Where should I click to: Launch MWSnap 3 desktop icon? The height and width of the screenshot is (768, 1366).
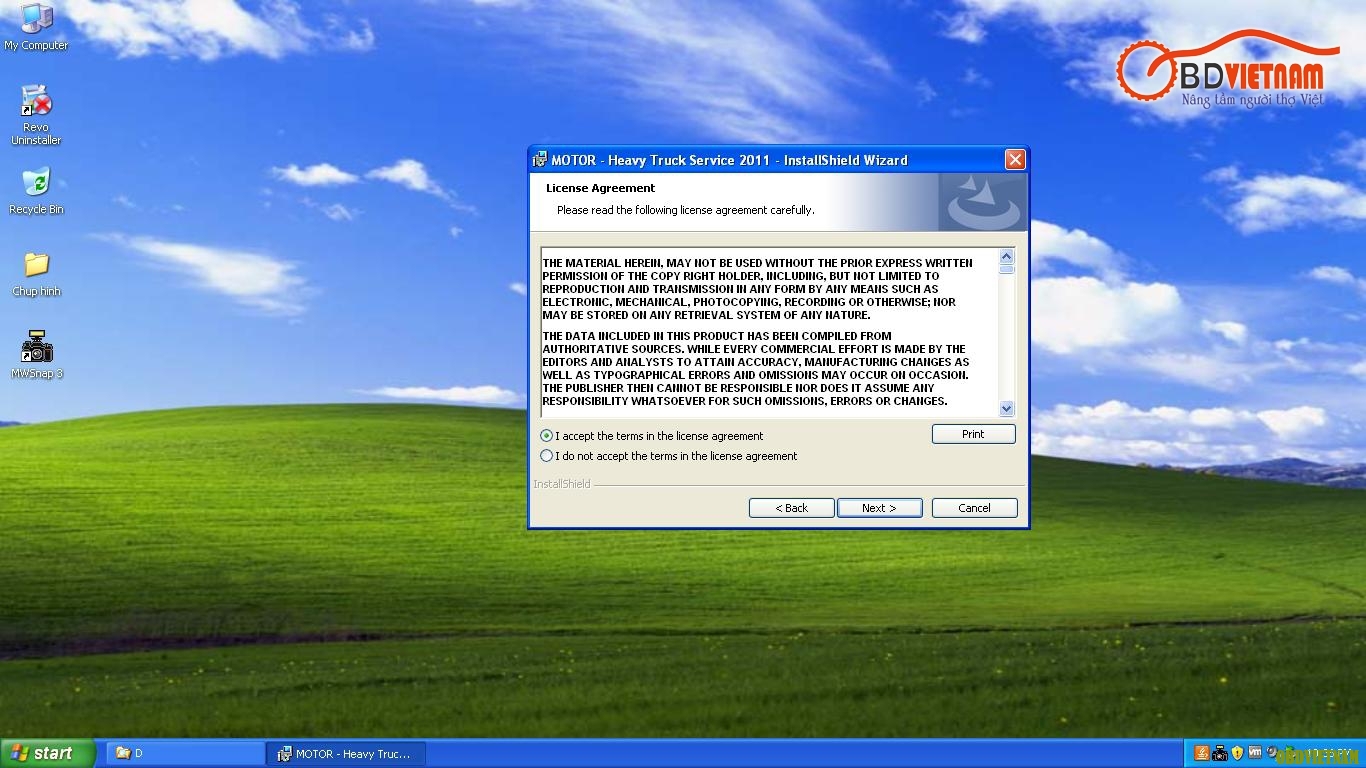(37, 355)
